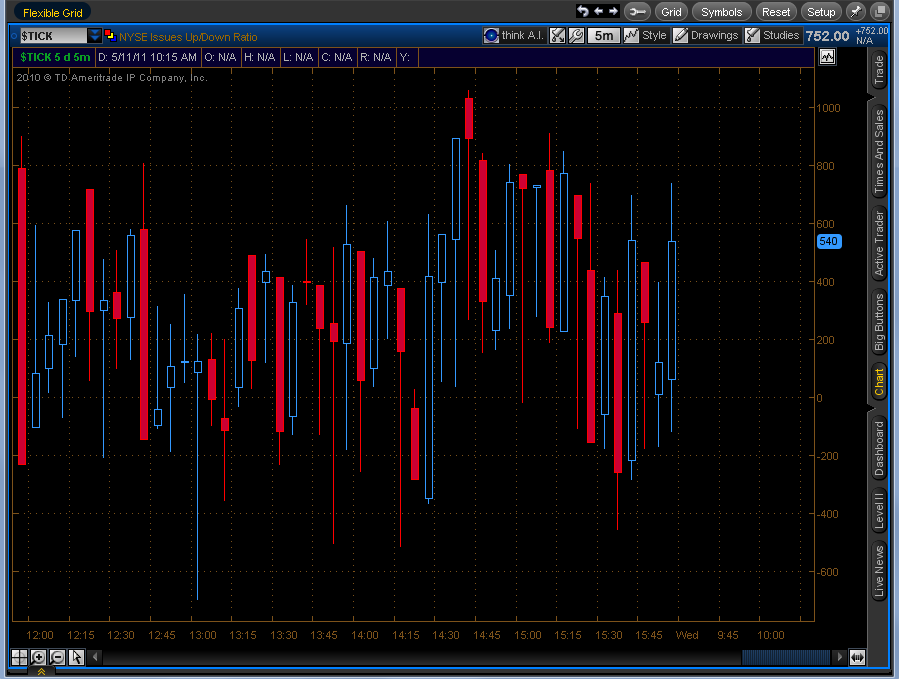Click the 12:00 time axis label
The height and width of the screenshot is (679, 899).
pos(40,635)
